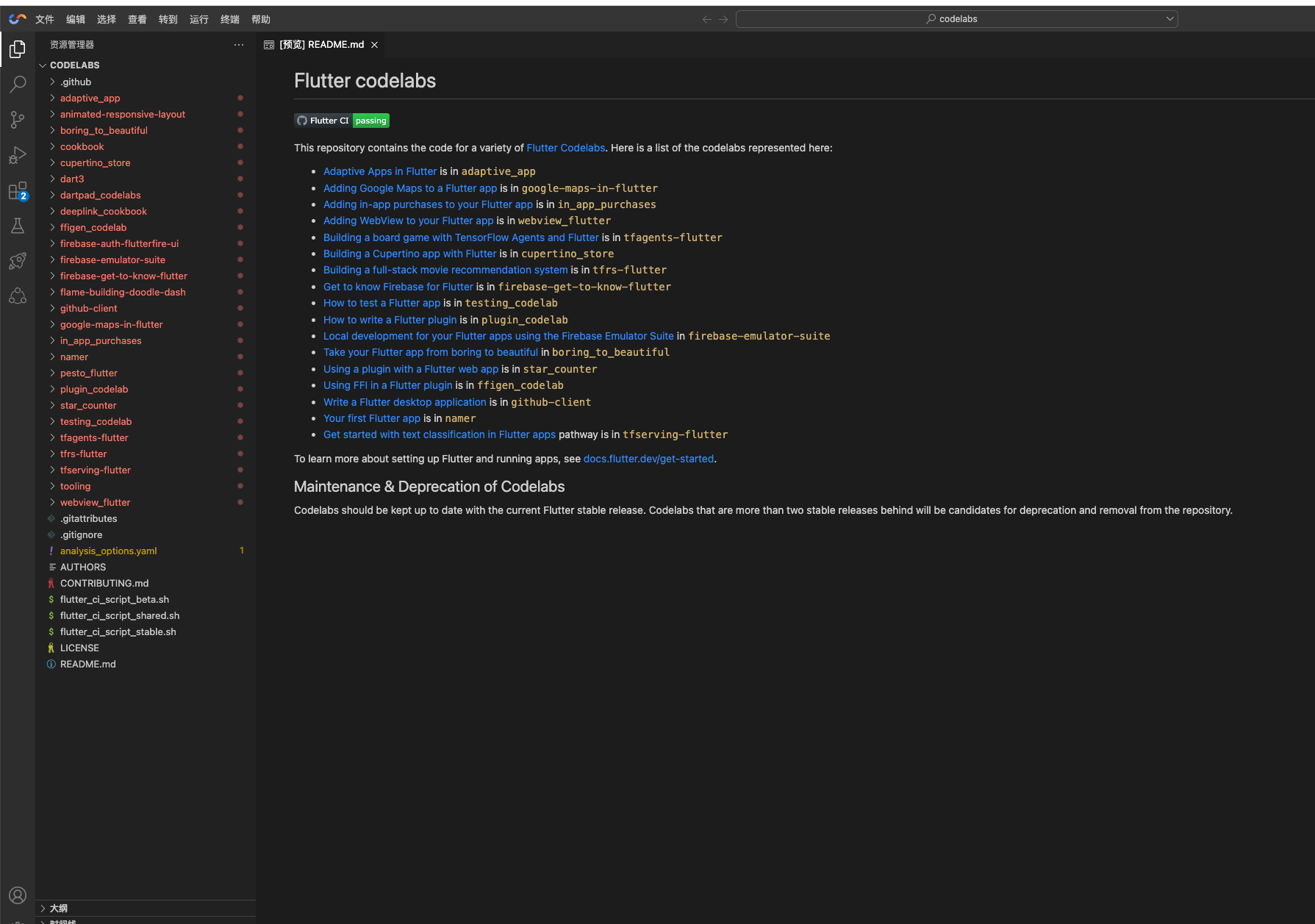Open CONTRIBUTING.md in explorer
1315x924 pixels.
tap(146, 583)
